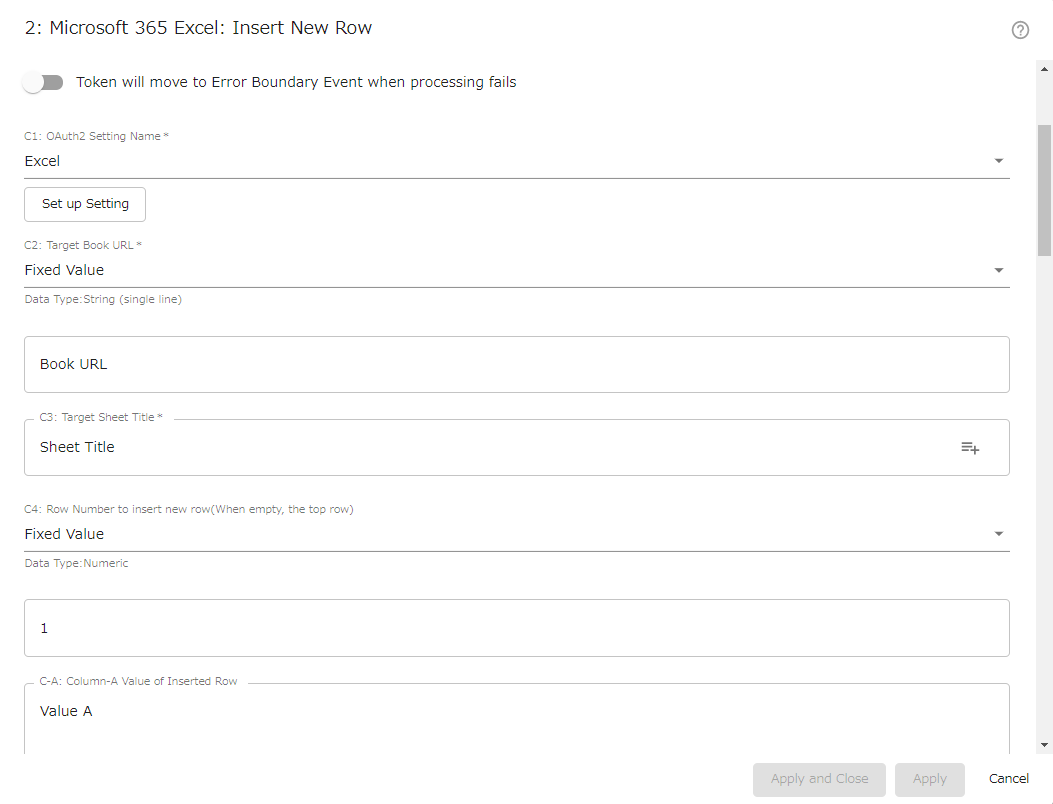
Task: Click into the Sheet Title input field
Action: point(490,448)
